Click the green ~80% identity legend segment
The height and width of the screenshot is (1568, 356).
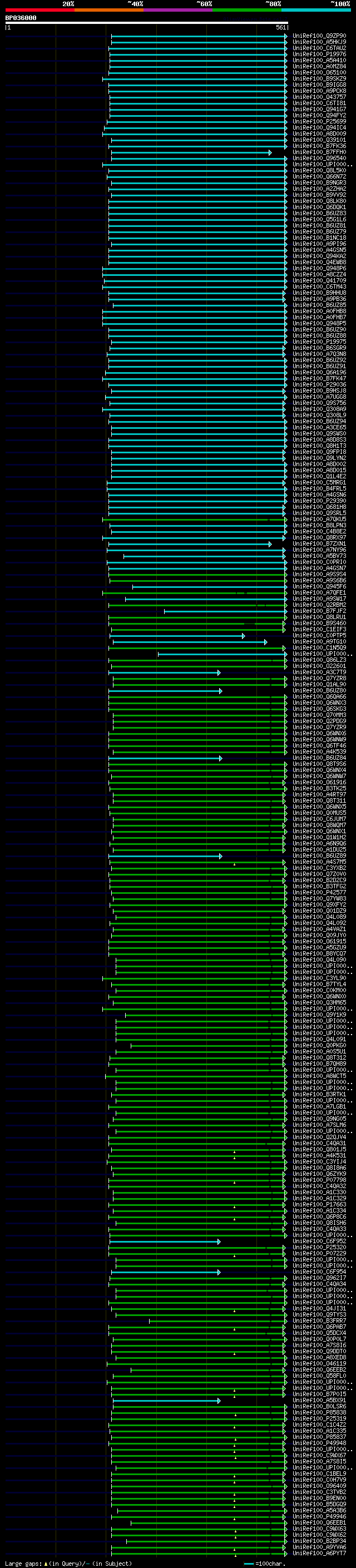[247, 10]
